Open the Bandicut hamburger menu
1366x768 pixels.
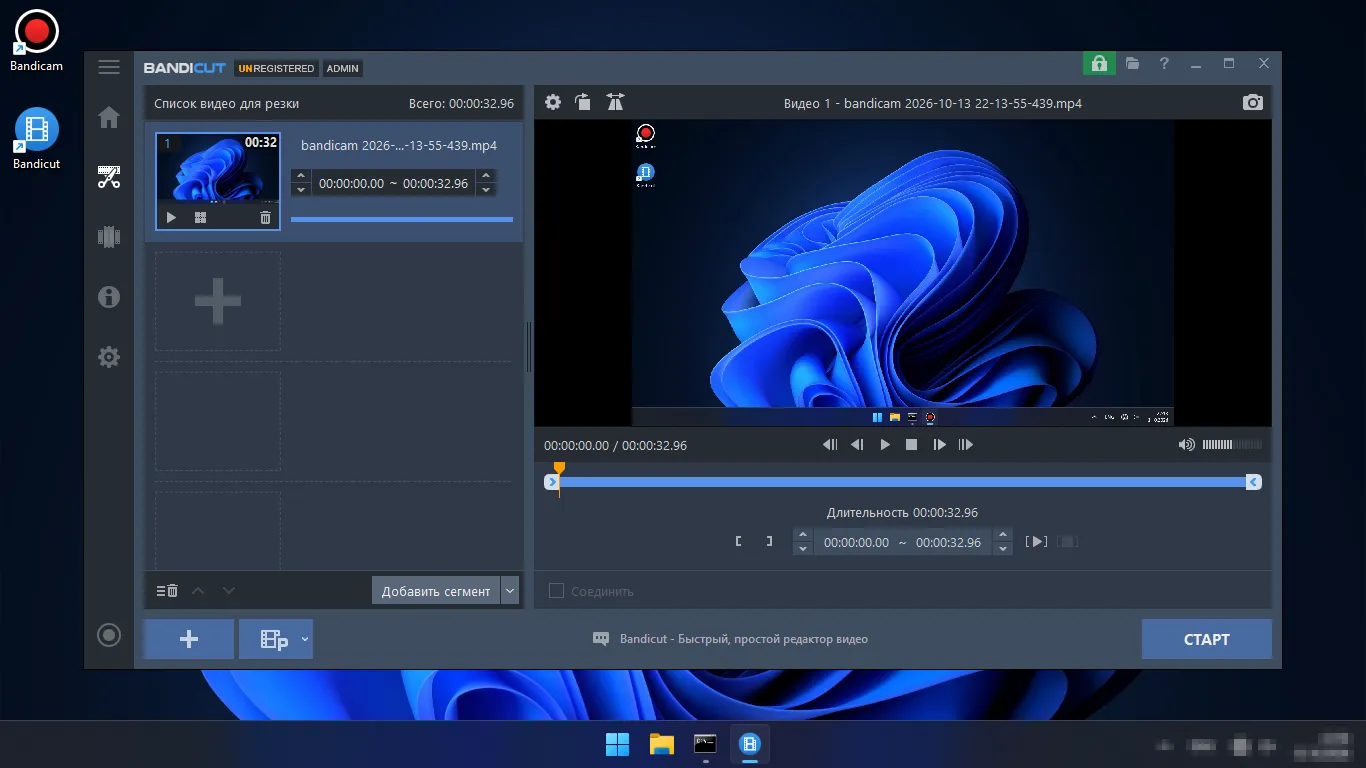[x=109, y=67]
